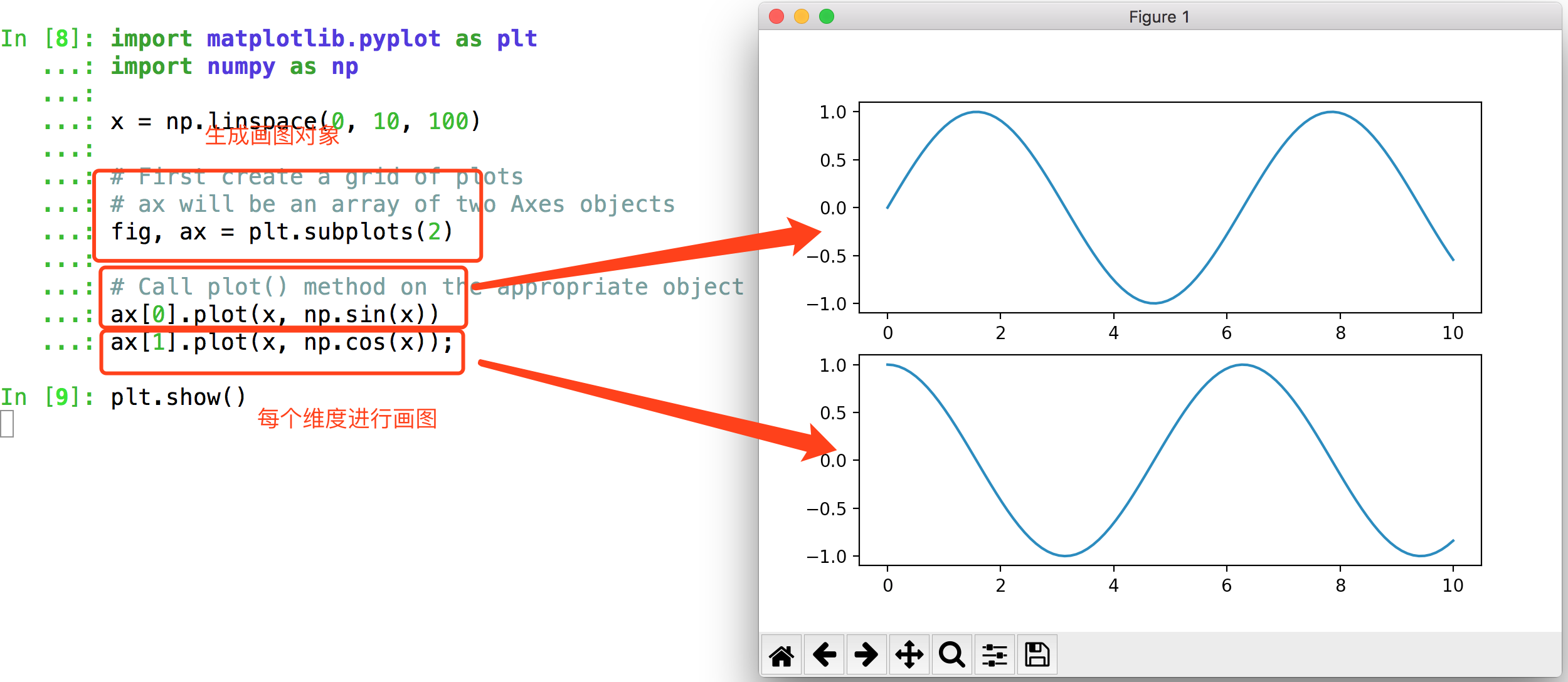Image resolution: width=1568 pixels, height=682 pixels.
Task: Click the y-axis label −1.0 in bottom subplot
Action: point(827,557)
